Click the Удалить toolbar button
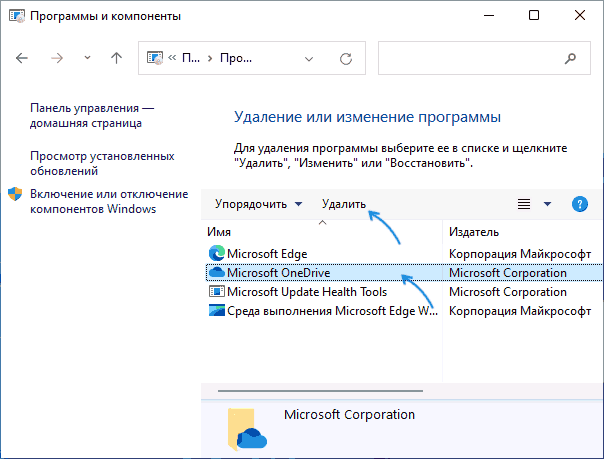This screenshot has width=604, height=459. pyautogui.click(x=344, y=204)
